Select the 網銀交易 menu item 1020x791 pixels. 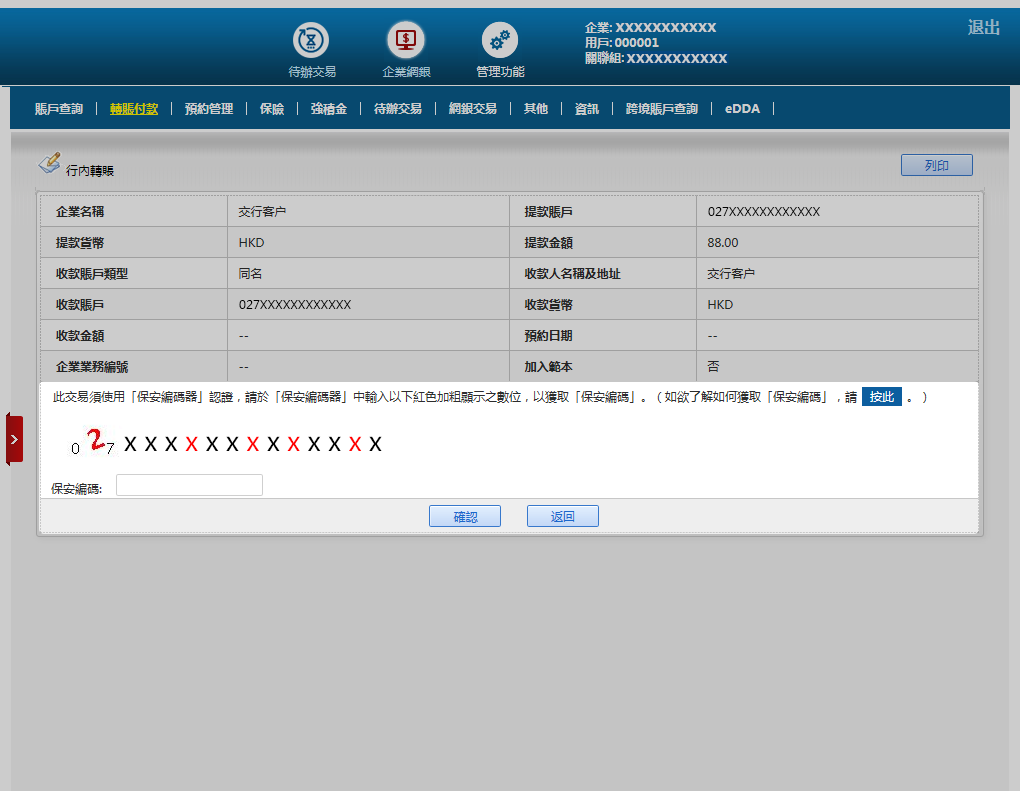coord(473,109)
